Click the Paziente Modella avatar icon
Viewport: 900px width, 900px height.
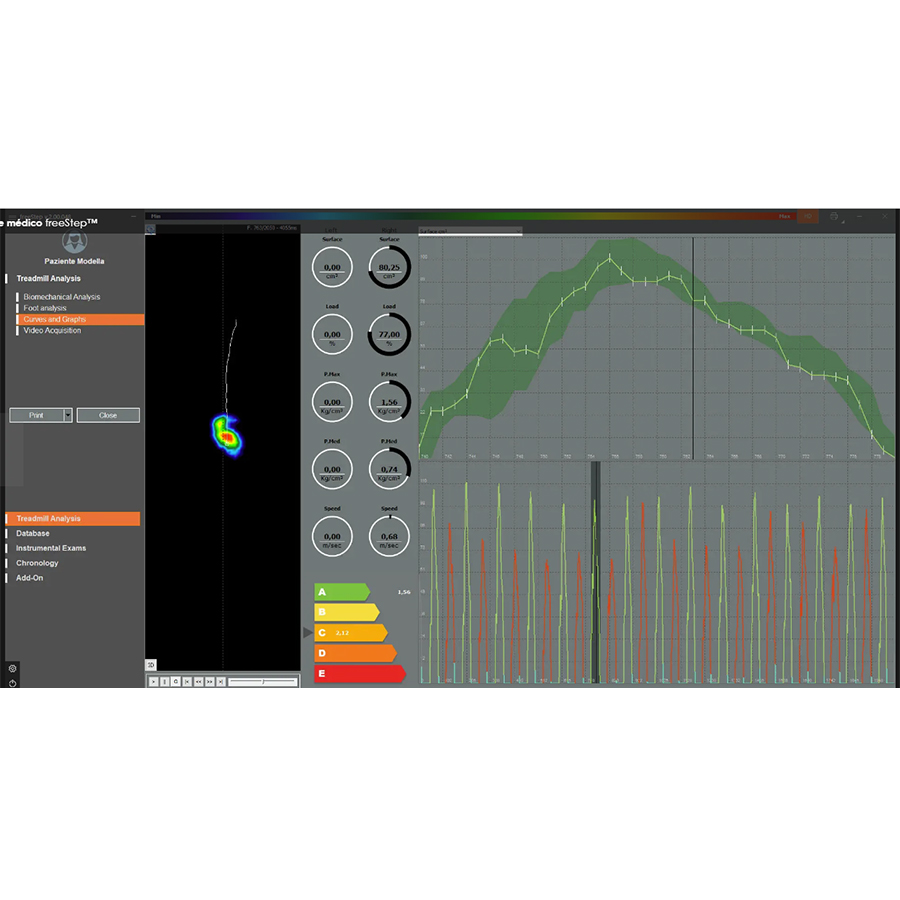point(74,241)
